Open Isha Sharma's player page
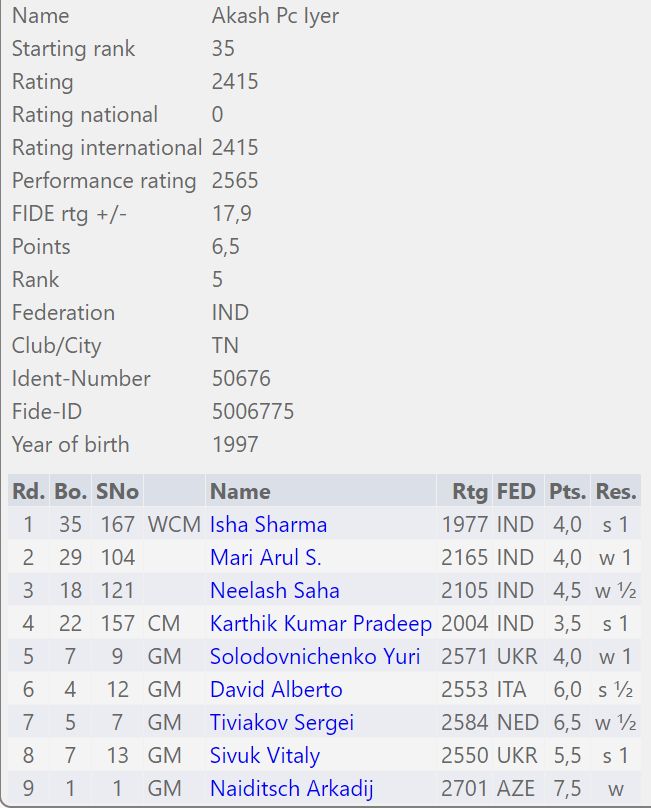This screenshot has height=808, width=651. 268,525
